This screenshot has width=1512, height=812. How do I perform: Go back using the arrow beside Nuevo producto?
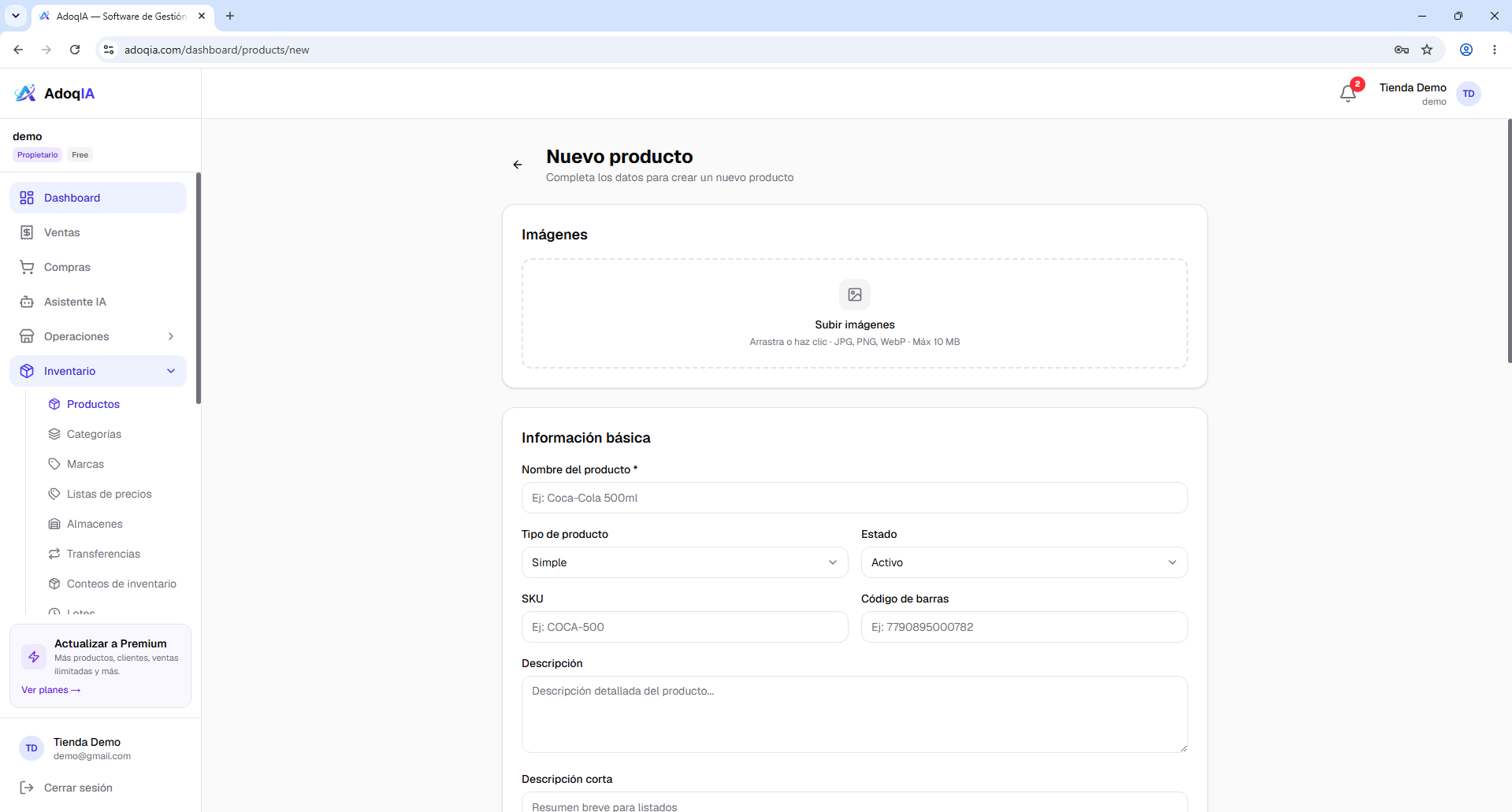coord(518,165)
